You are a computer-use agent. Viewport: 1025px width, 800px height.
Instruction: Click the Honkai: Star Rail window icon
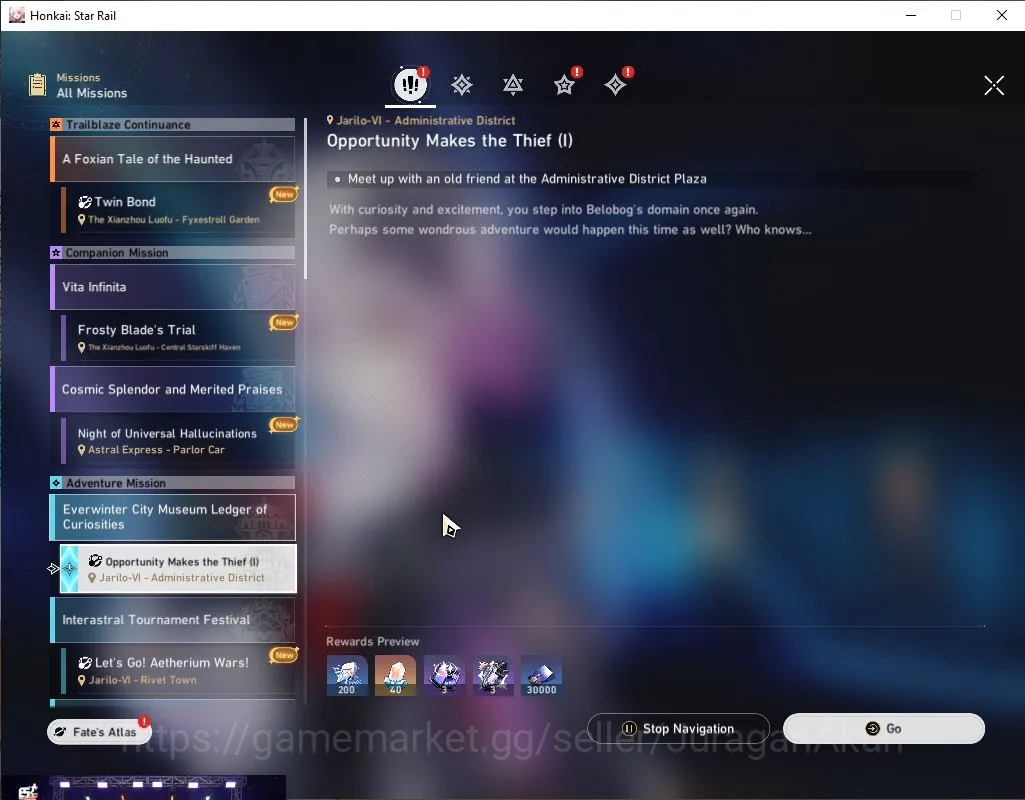point(16,15)
